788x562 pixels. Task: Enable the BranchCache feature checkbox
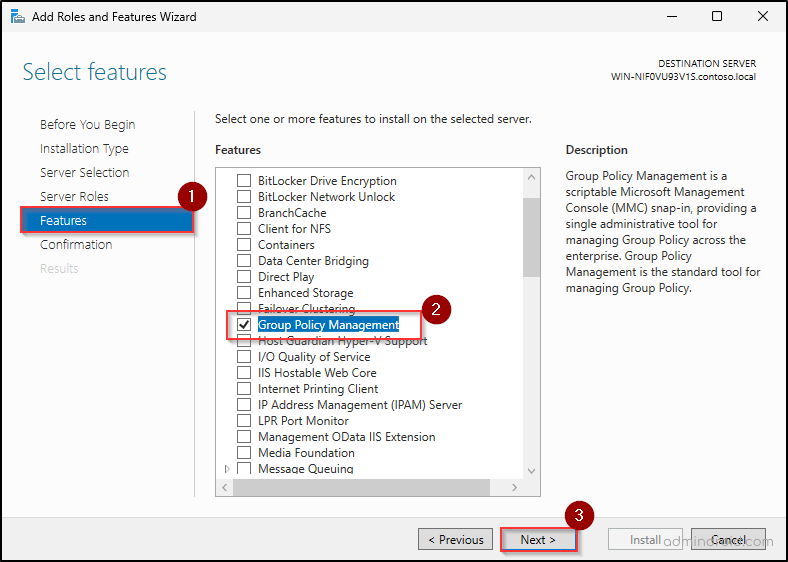(x=244, y=213)
